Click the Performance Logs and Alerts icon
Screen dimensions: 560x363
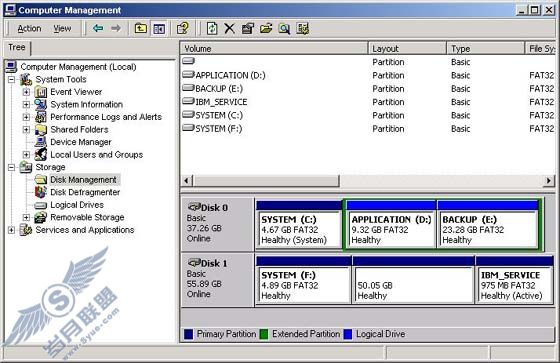[x=41, y=117]
